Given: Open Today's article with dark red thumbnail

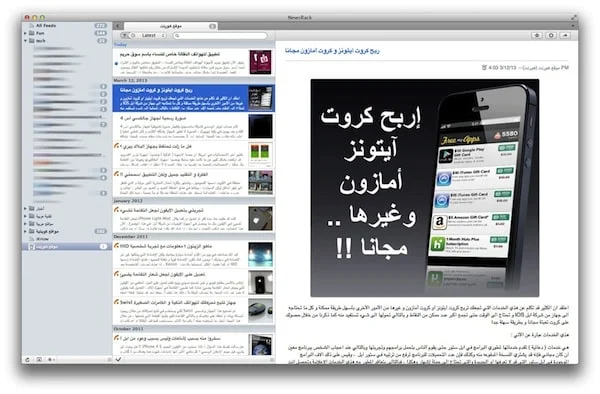Looking at the screenshot, I should 194,62.
